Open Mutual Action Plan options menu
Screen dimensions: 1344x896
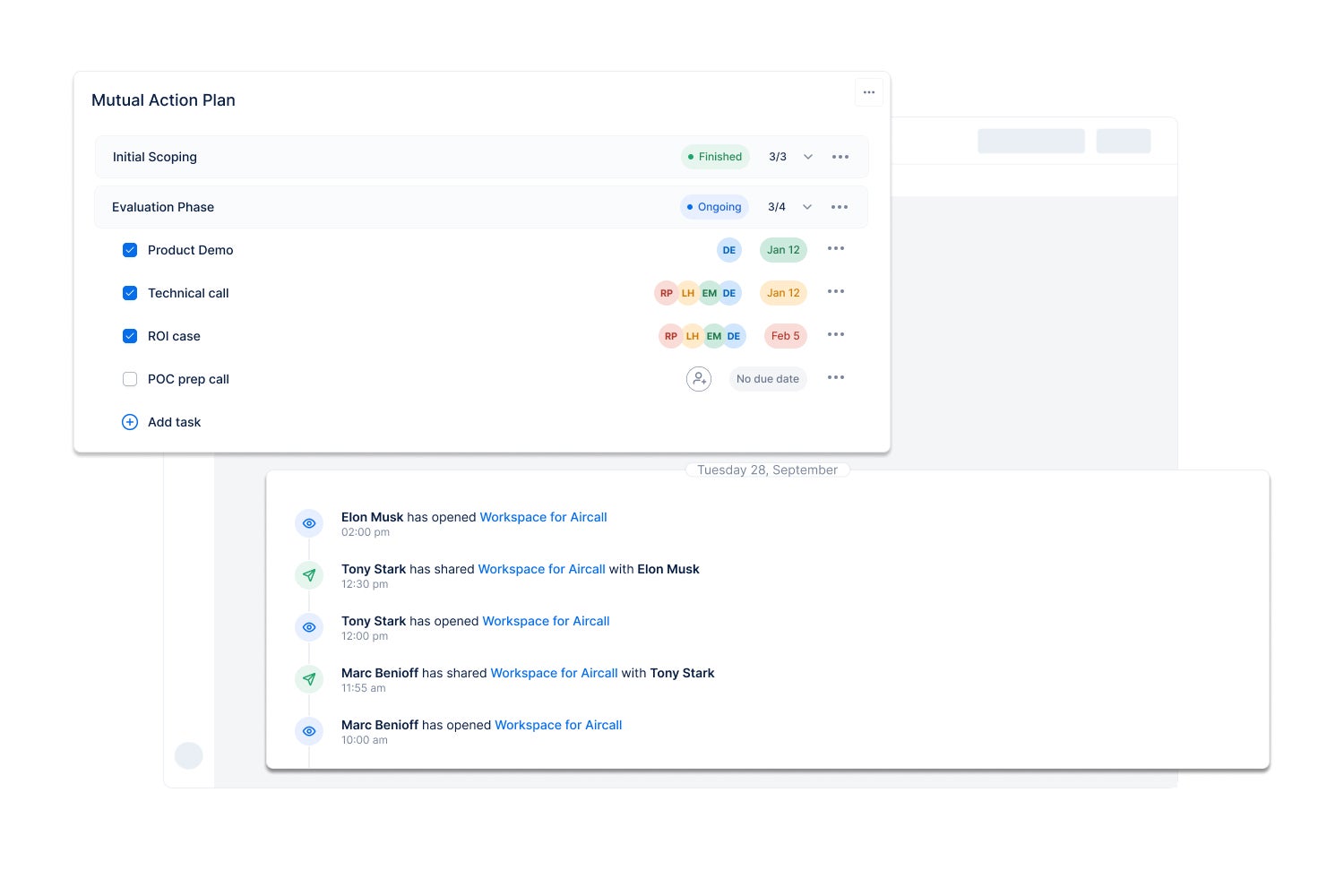coord(868,92)
